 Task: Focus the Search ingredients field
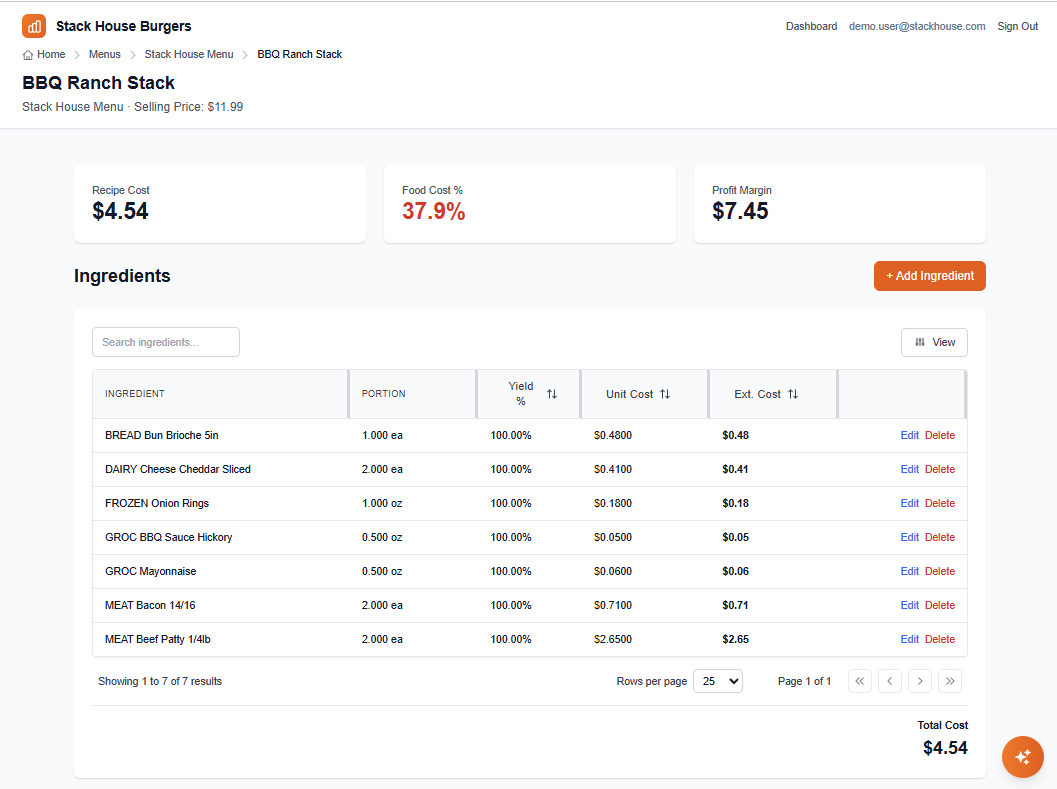click(166, 342)
